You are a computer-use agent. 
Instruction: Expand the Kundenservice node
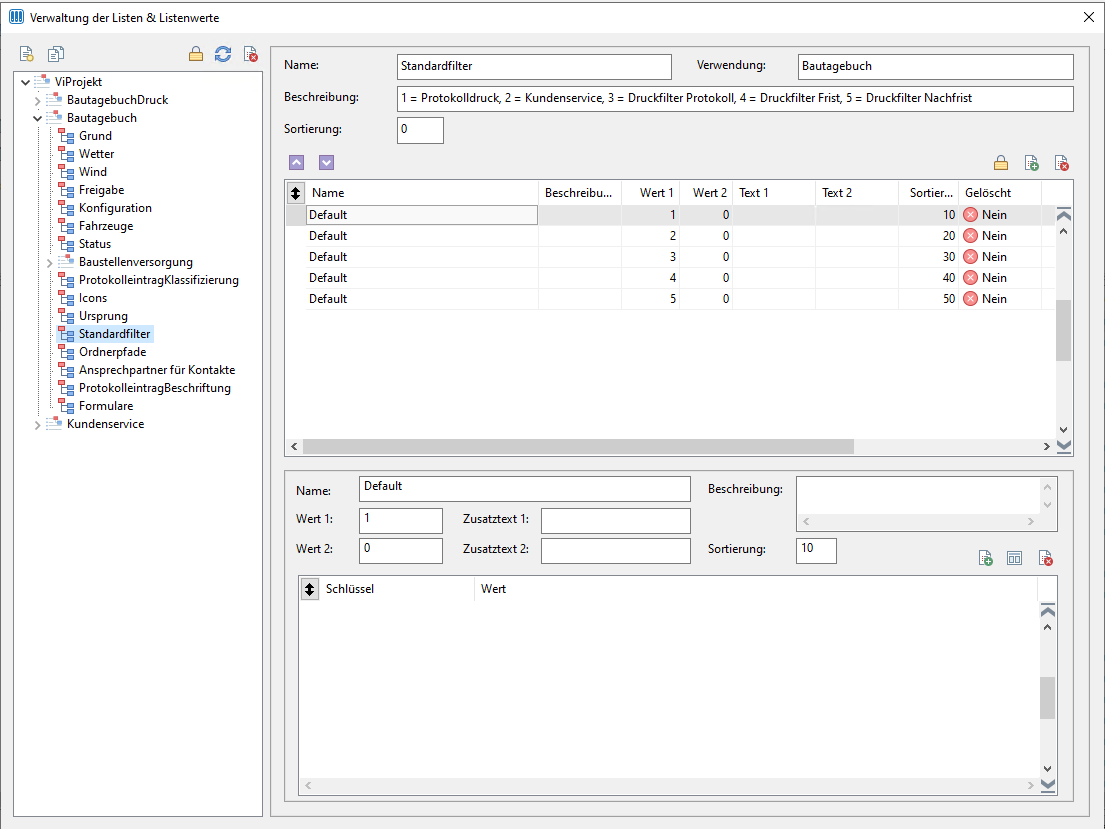click(x=38, y=425)
